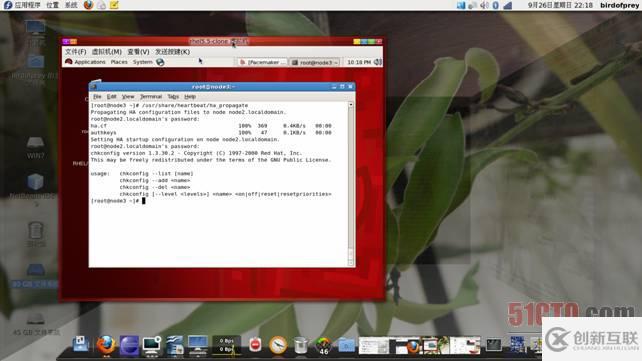Open the blue display screen dock icon

point(198,345)
